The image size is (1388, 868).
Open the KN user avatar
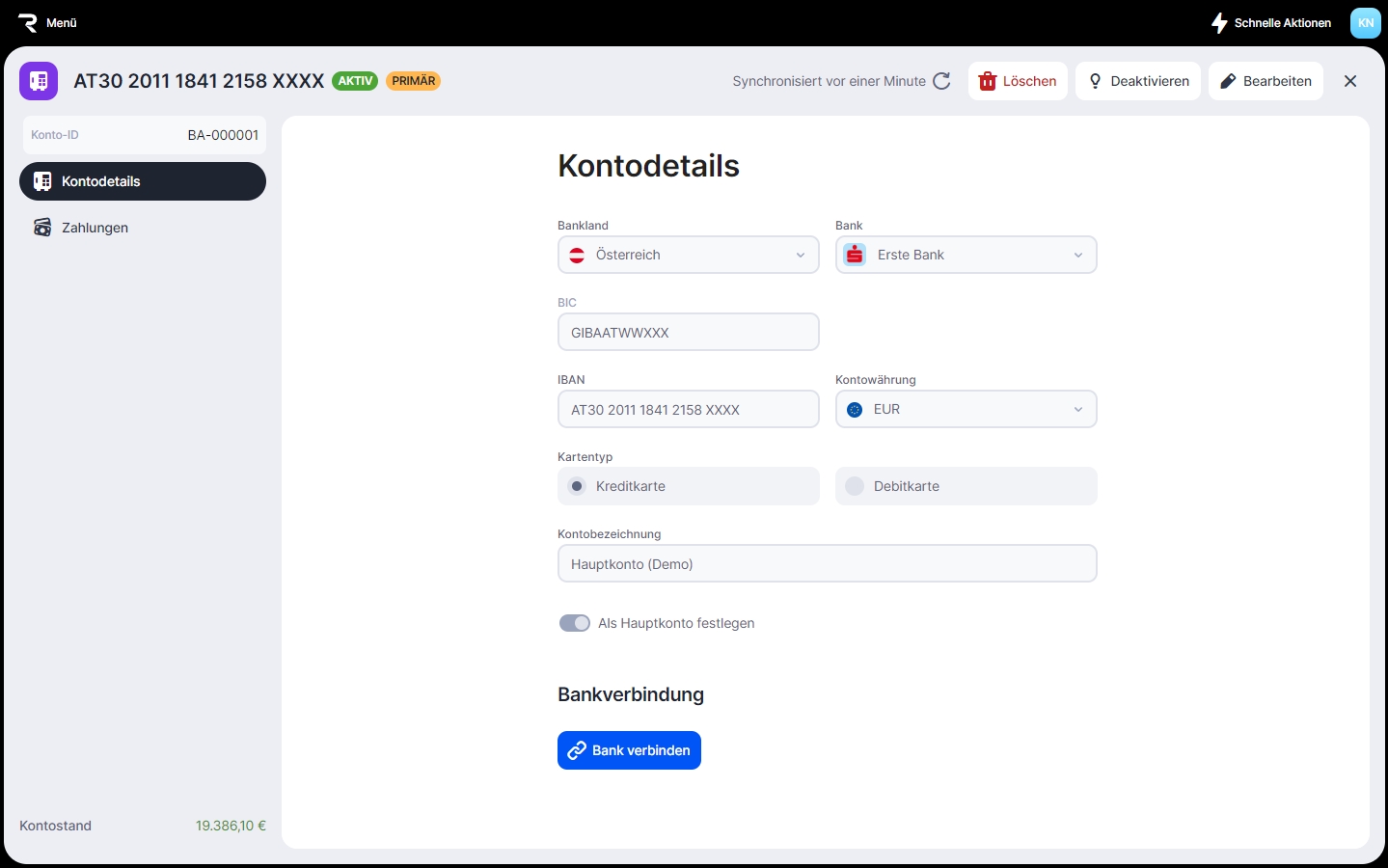(x=1365, y=23)
